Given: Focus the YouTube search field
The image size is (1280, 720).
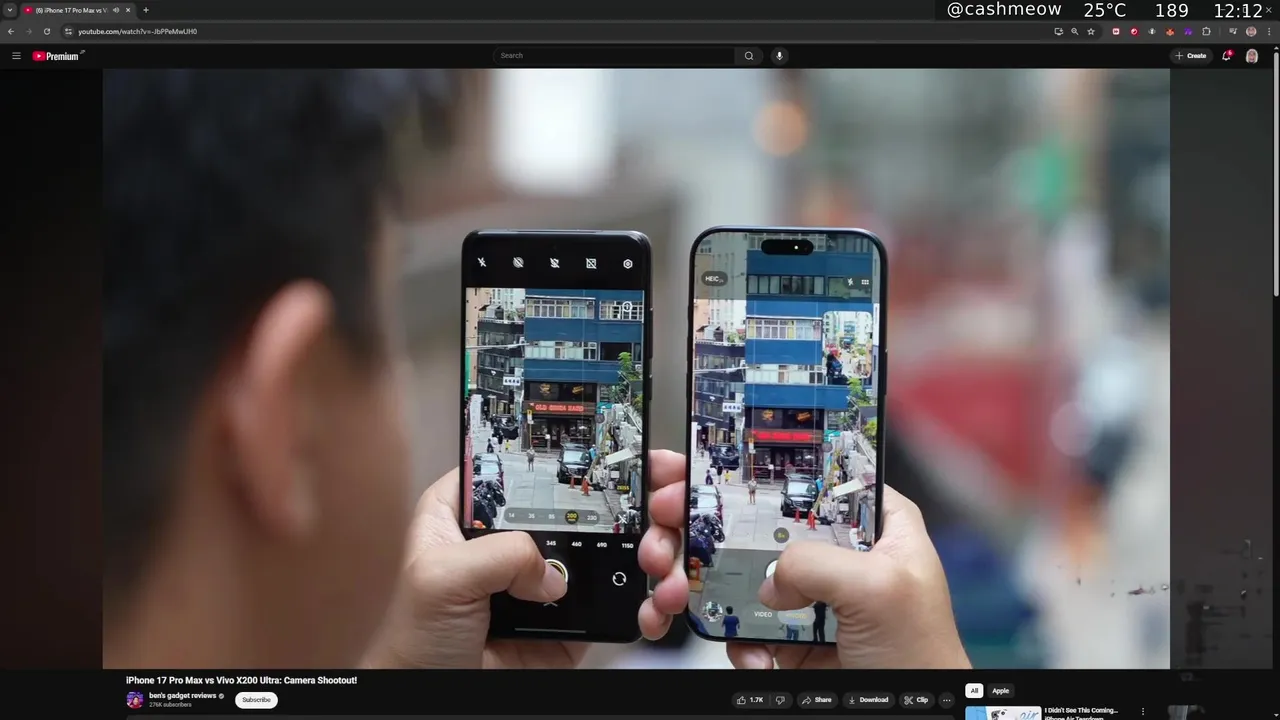Looking at the screenshot, I should tap(614, 56).
